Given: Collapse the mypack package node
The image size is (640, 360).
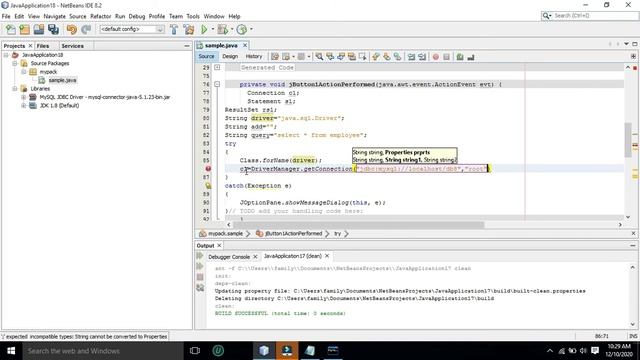Looking at the screenshot, I should (24, 72).
